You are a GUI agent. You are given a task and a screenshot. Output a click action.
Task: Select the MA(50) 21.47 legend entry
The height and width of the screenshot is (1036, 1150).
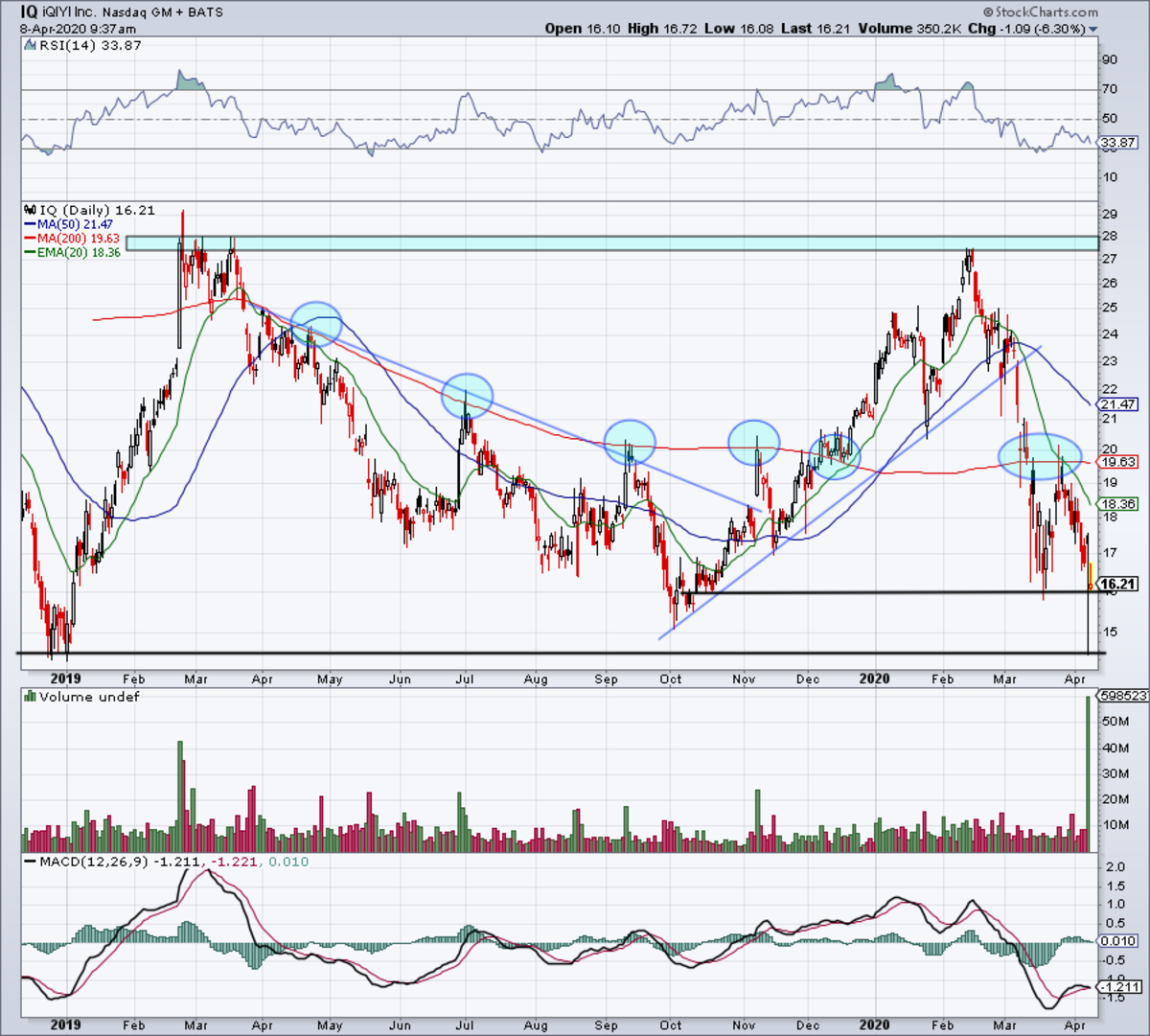77,224
